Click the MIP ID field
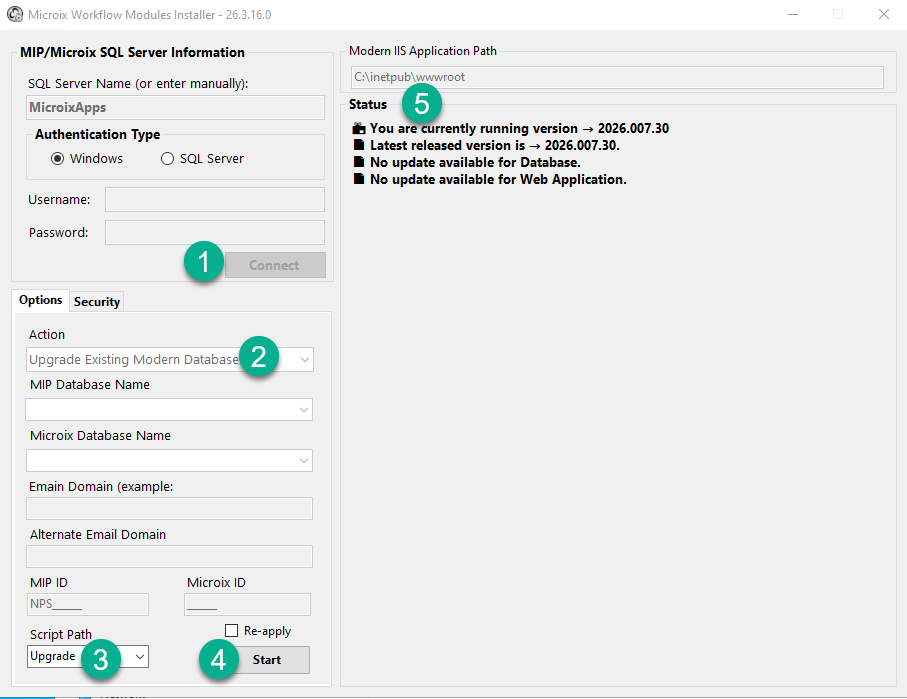The image size is (907, 699). coord(88,604)
